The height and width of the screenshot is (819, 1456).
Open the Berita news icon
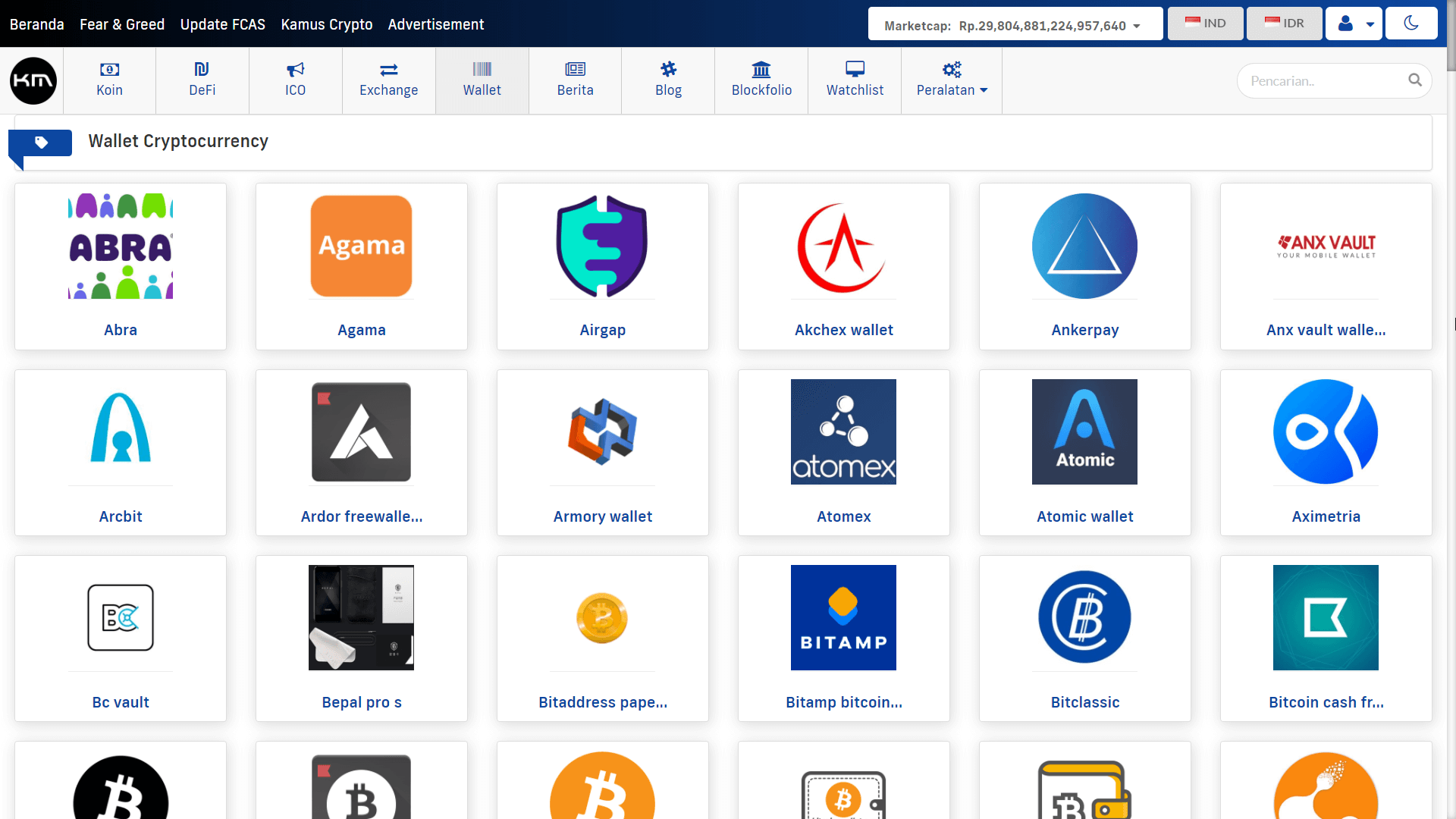pyautogui.click(x=575, y=69)
